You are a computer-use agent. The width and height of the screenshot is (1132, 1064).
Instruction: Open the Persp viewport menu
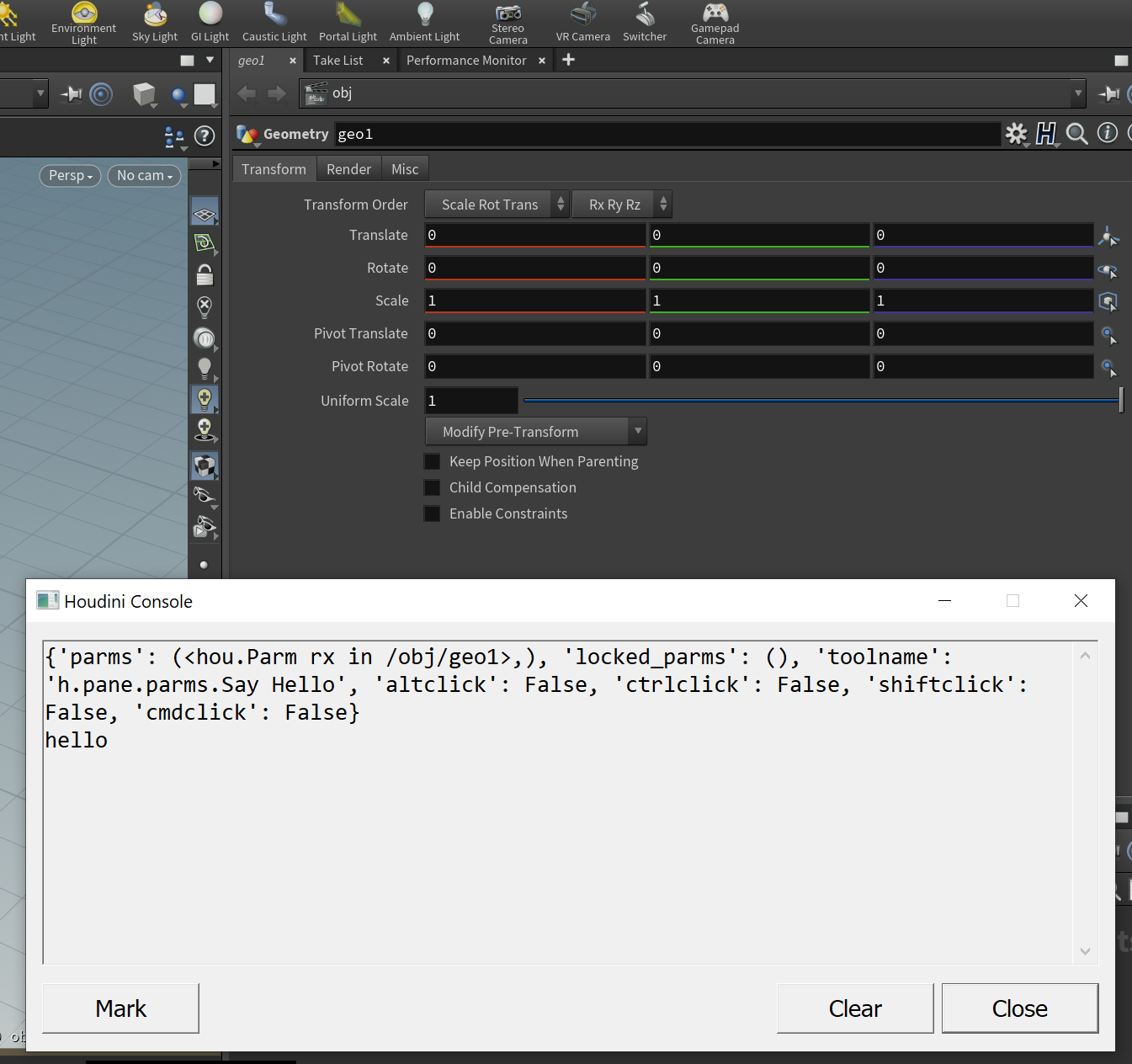pyautogui.click(x=71, y=175)
